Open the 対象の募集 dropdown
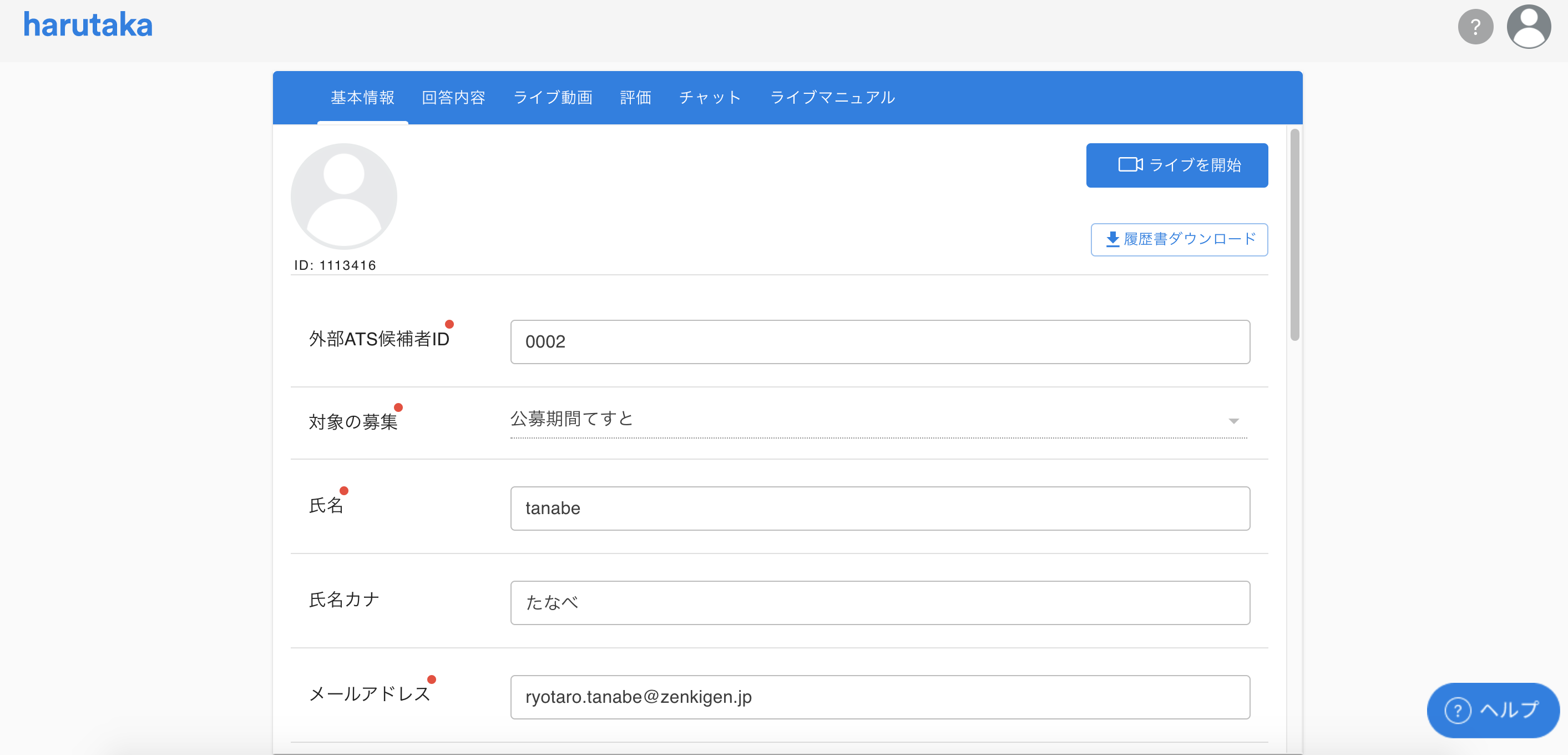The image size is (1568, 755). click(1232, 419)
